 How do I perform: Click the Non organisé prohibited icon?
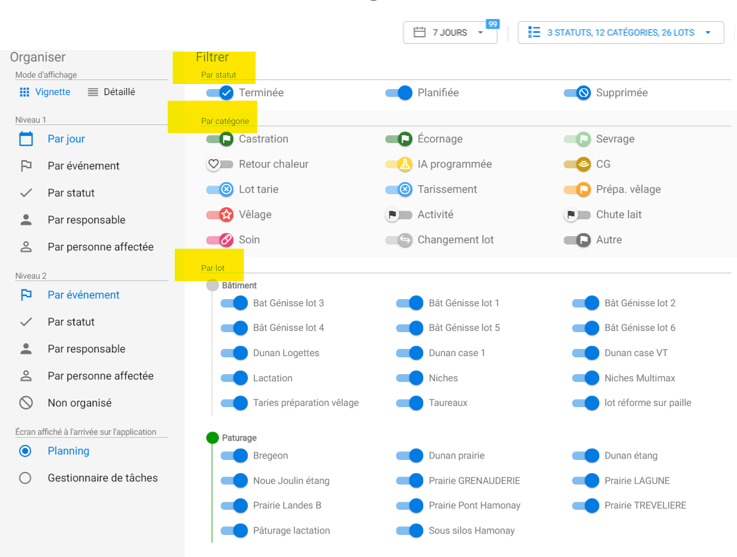(x=26, y=403)
